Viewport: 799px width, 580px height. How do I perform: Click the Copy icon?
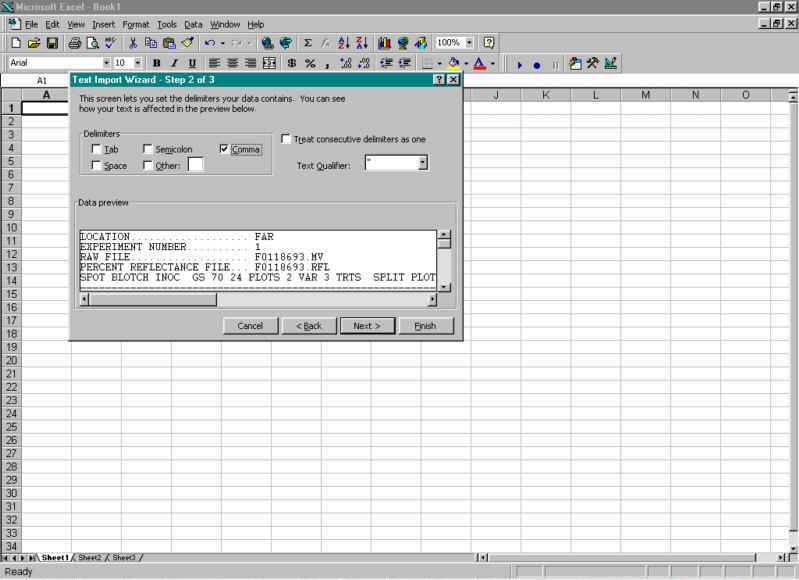151,43
